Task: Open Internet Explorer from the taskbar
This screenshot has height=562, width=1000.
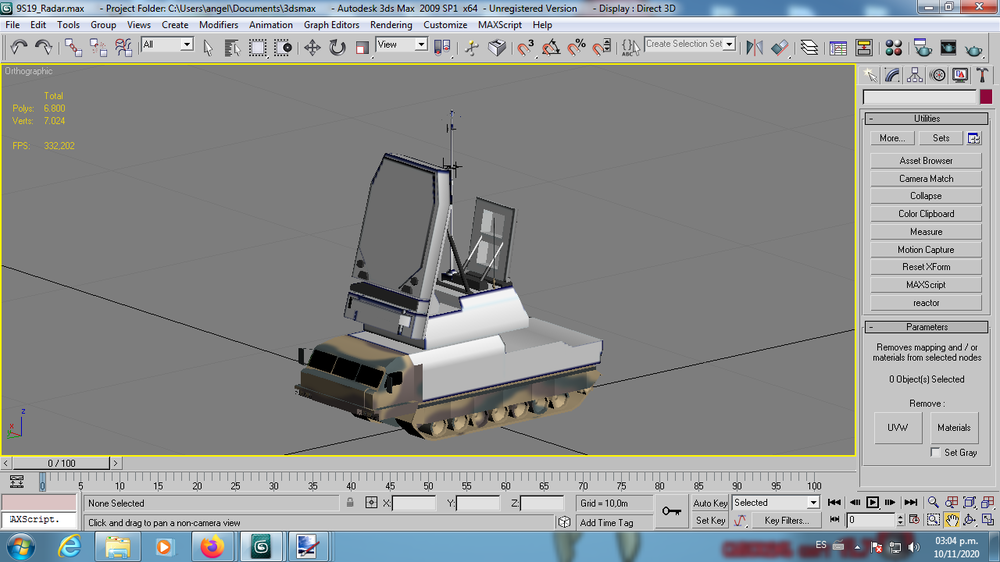Action: point(70,547)
